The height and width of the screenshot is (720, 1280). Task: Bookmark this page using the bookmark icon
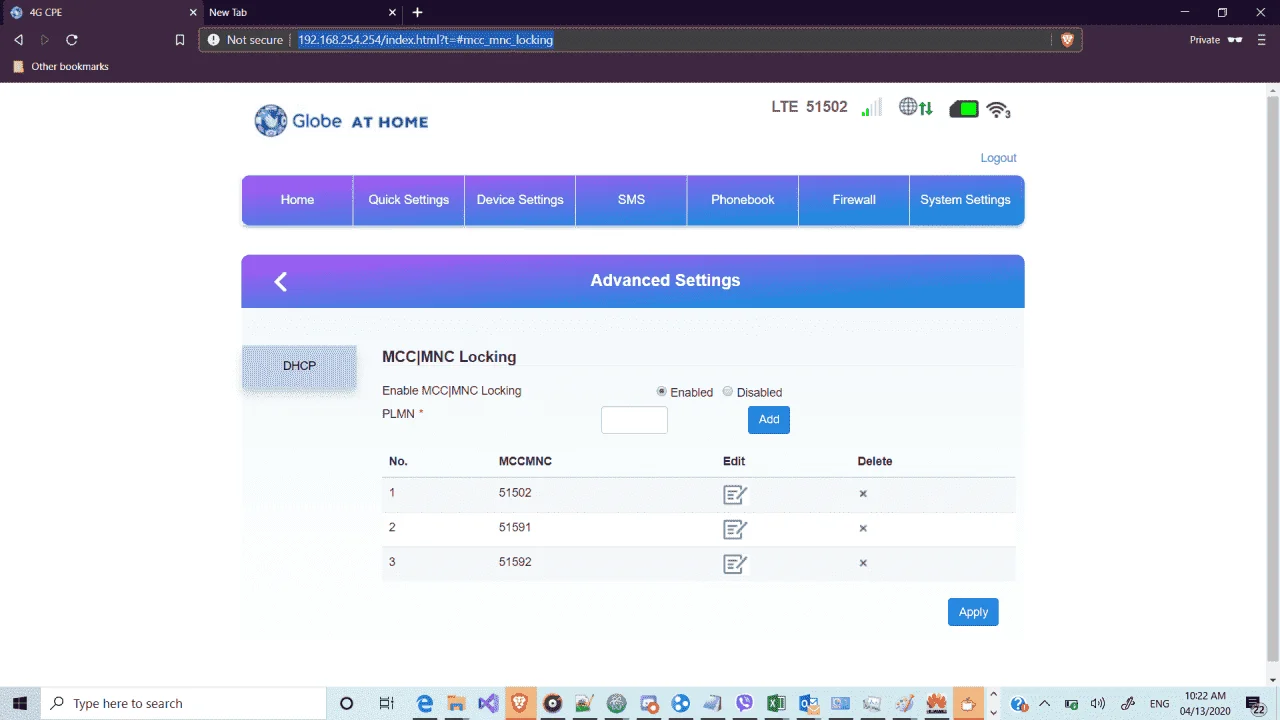click(180, 40)
